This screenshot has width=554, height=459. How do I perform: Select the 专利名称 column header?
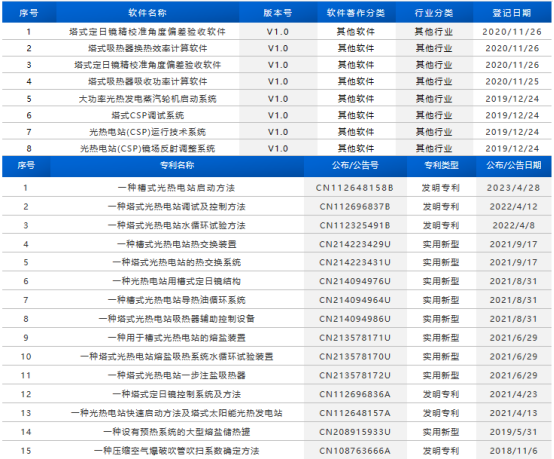click(x=177, y=165)
